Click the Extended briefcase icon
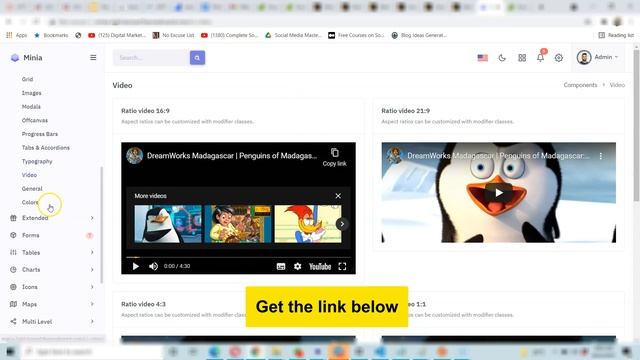The image size is (640, 360). pyautogui.click(x=13, y=218)
